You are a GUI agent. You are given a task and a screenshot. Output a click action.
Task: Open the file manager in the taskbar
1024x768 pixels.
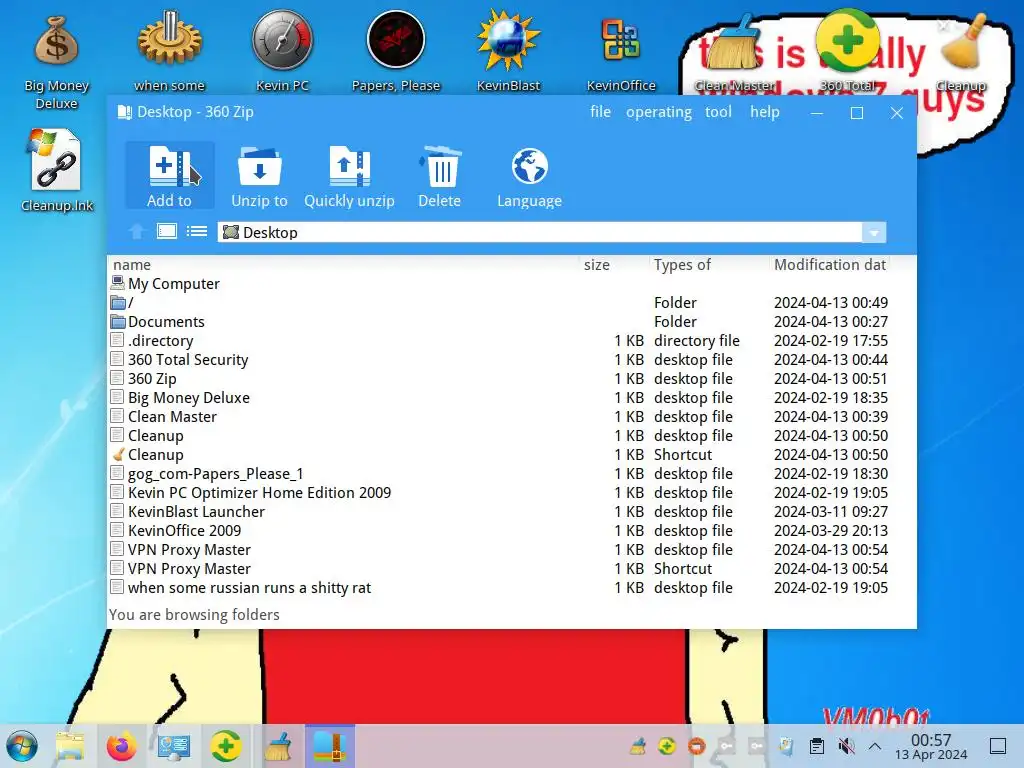[x=70, y=746]
